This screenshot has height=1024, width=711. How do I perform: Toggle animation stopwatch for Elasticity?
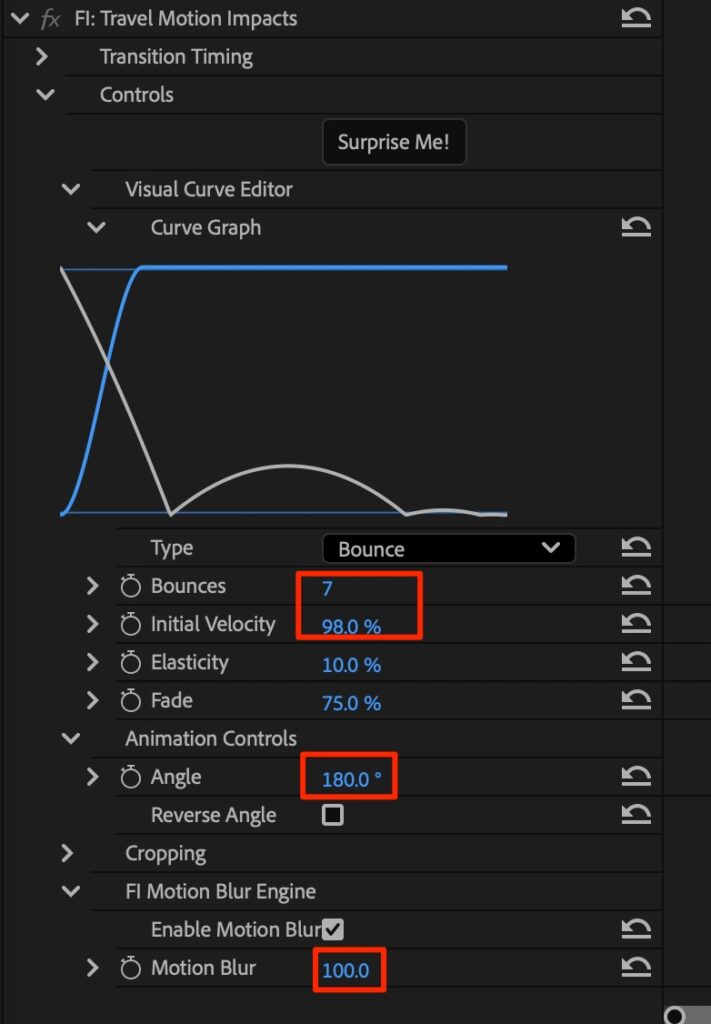130,663
